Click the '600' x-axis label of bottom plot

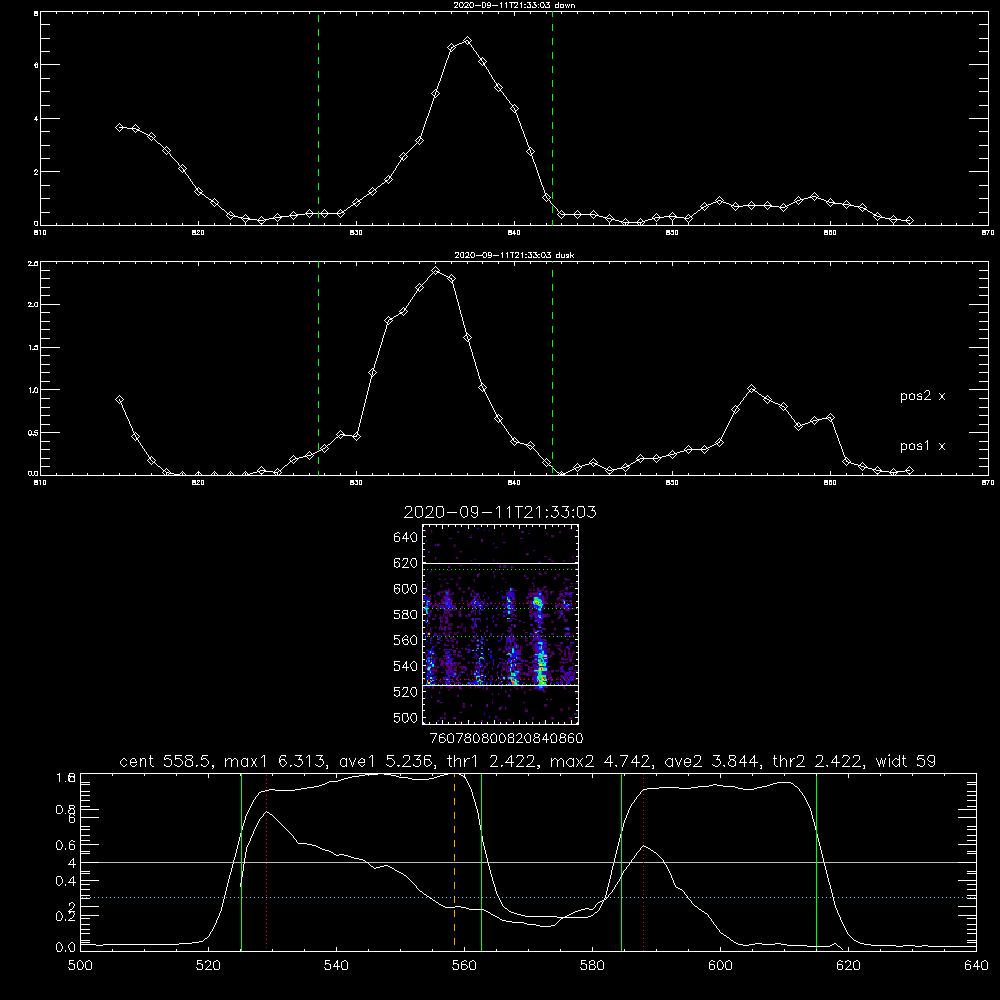click(x=720, y=966)
